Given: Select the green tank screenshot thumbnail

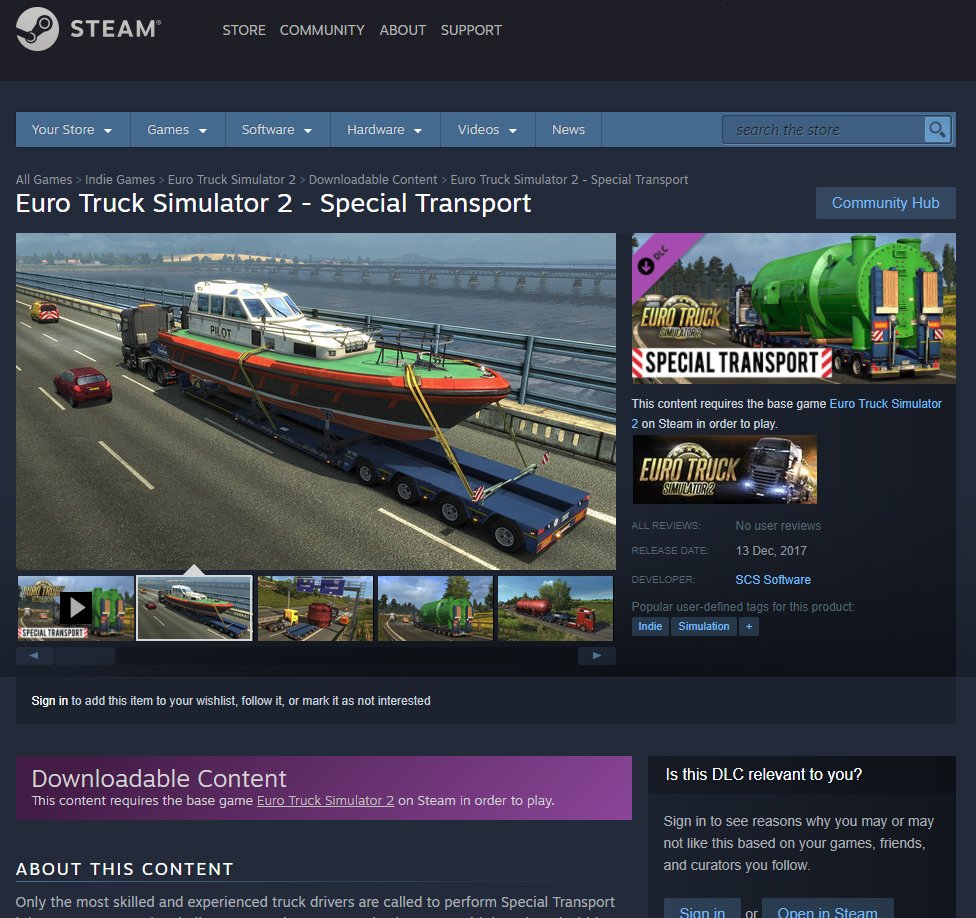Looking at the screenshot, I should 435,607.
